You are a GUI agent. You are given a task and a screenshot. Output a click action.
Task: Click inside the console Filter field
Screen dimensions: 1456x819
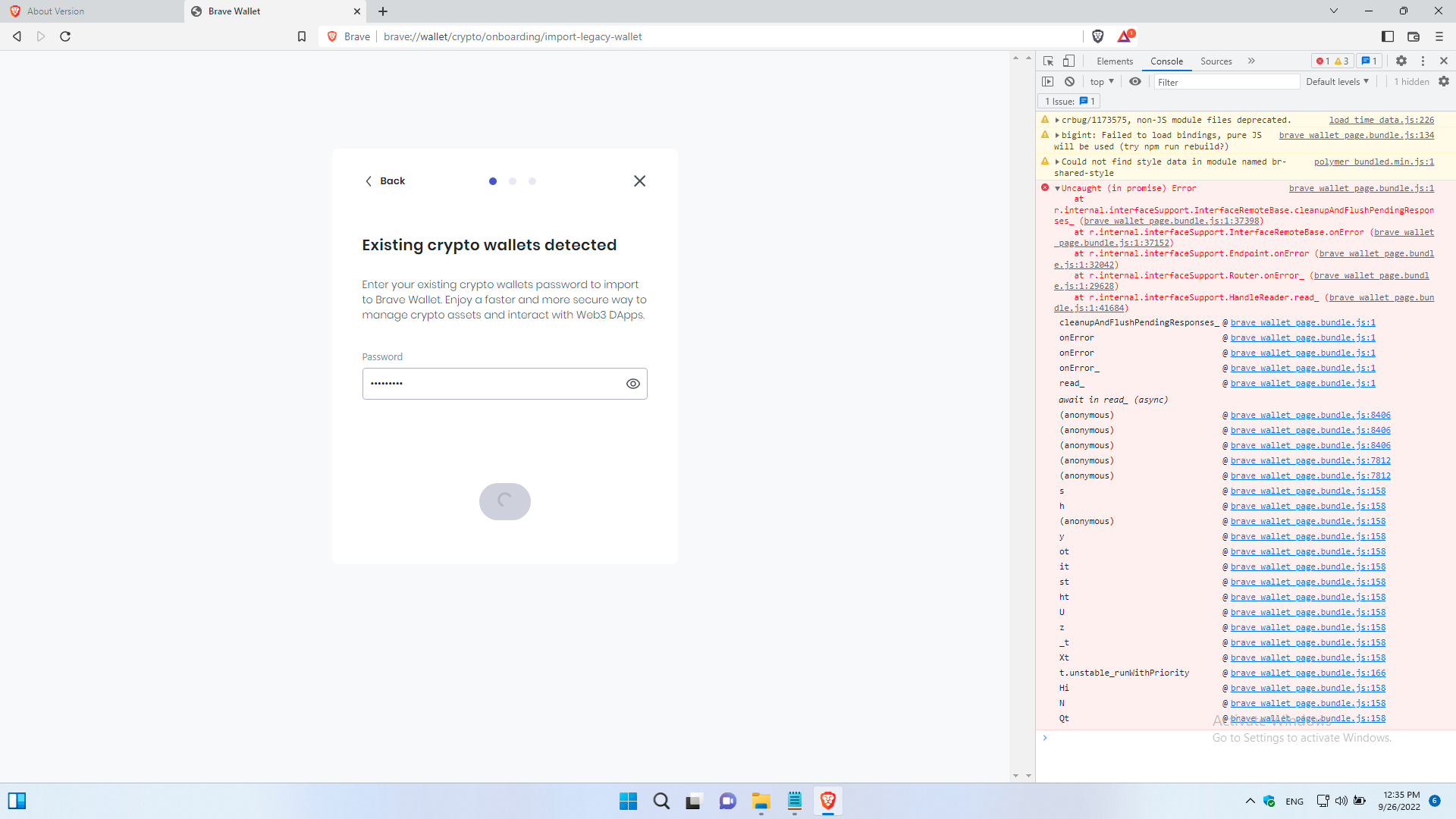click(1225, 81)
